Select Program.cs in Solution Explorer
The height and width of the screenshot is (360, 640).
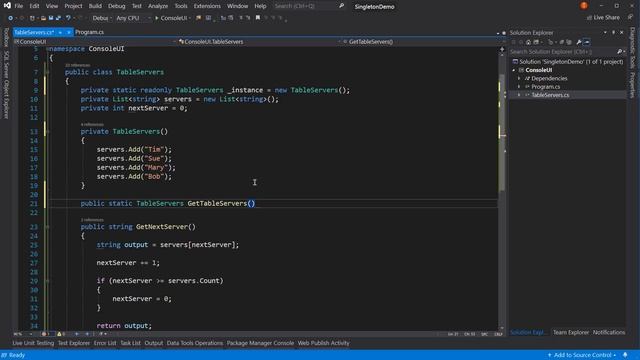tap(545, 87)
